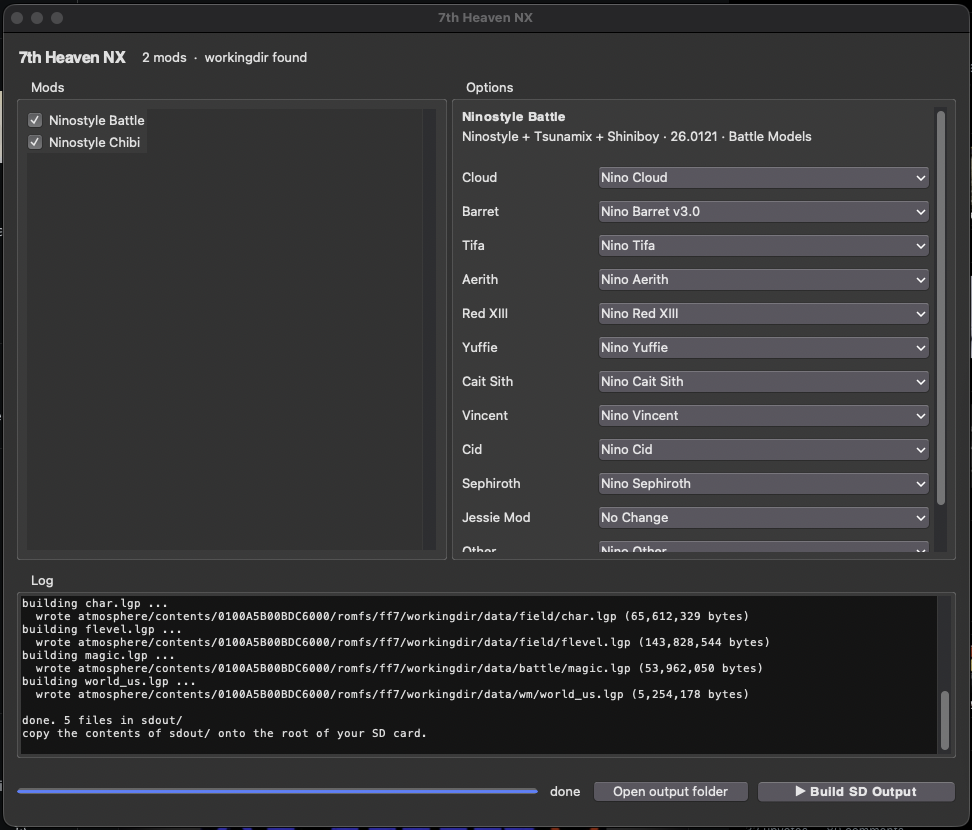Click Open output folder button

point(671,792)
